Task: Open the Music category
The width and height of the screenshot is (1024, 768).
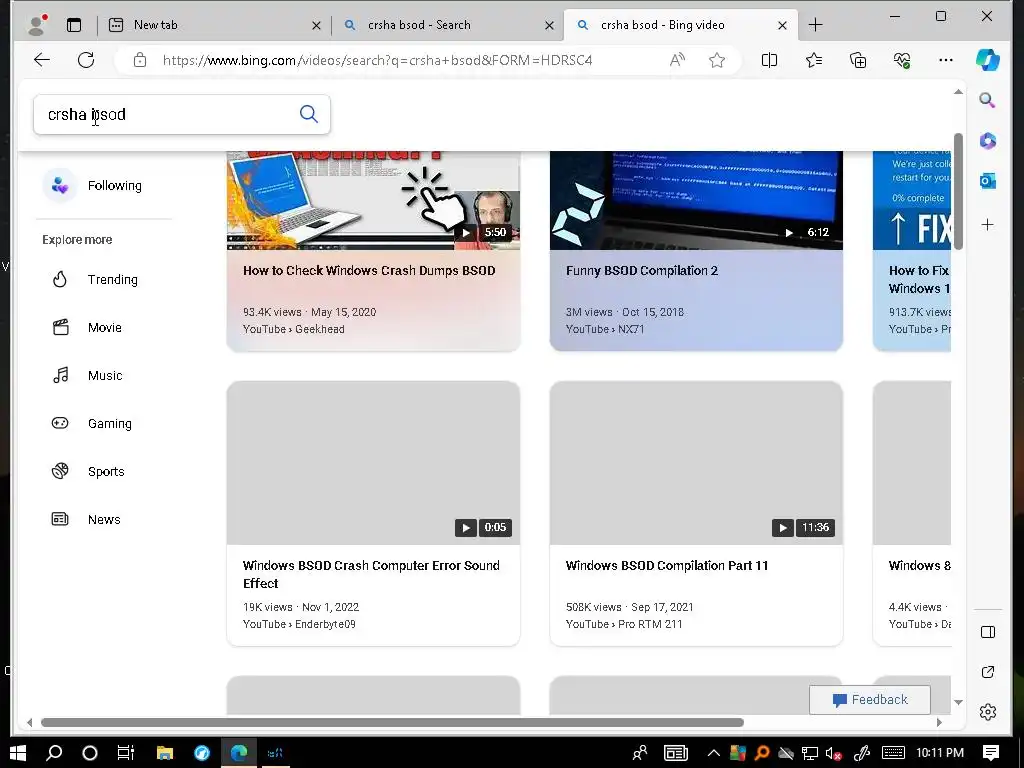Action: coord(87,376)
